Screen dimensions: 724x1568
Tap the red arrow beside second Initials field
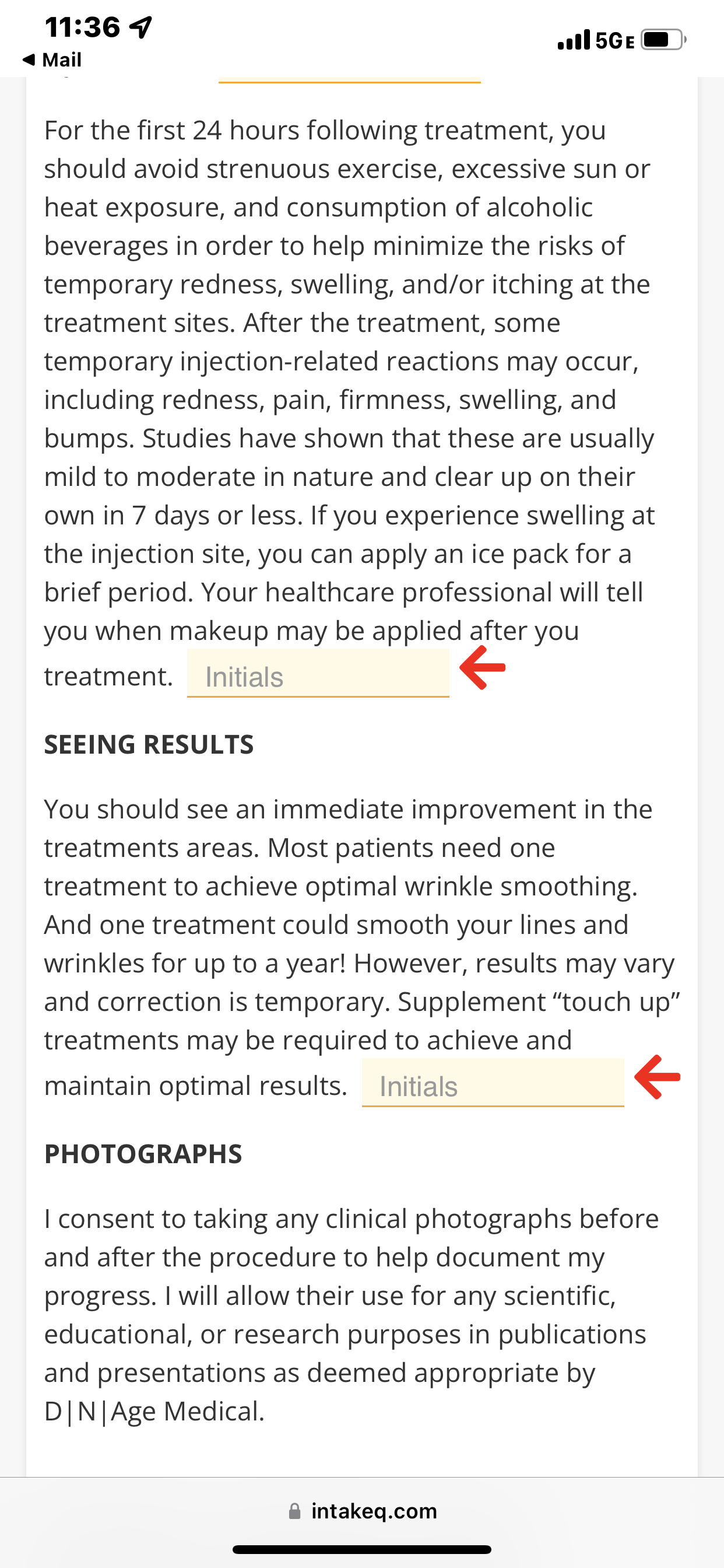pyautogui.click(x=657, y=1077)
